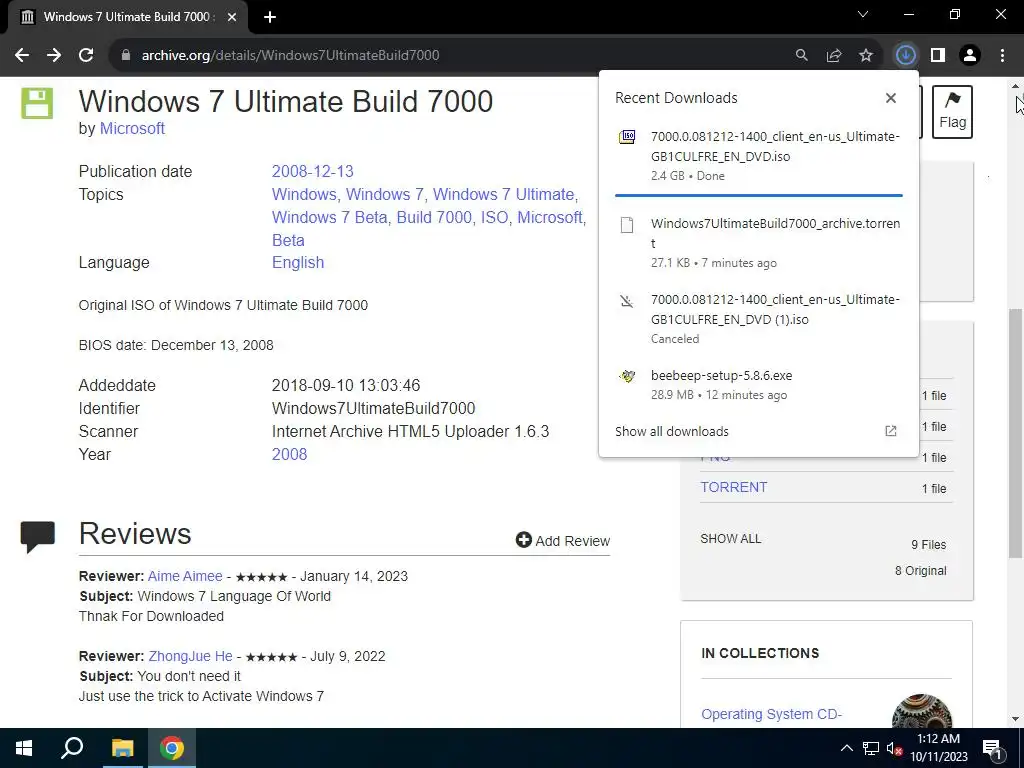Close the Recent Downloads popup
The height and width of the screenshot is (768, 1024).
[x=891, y=98]
